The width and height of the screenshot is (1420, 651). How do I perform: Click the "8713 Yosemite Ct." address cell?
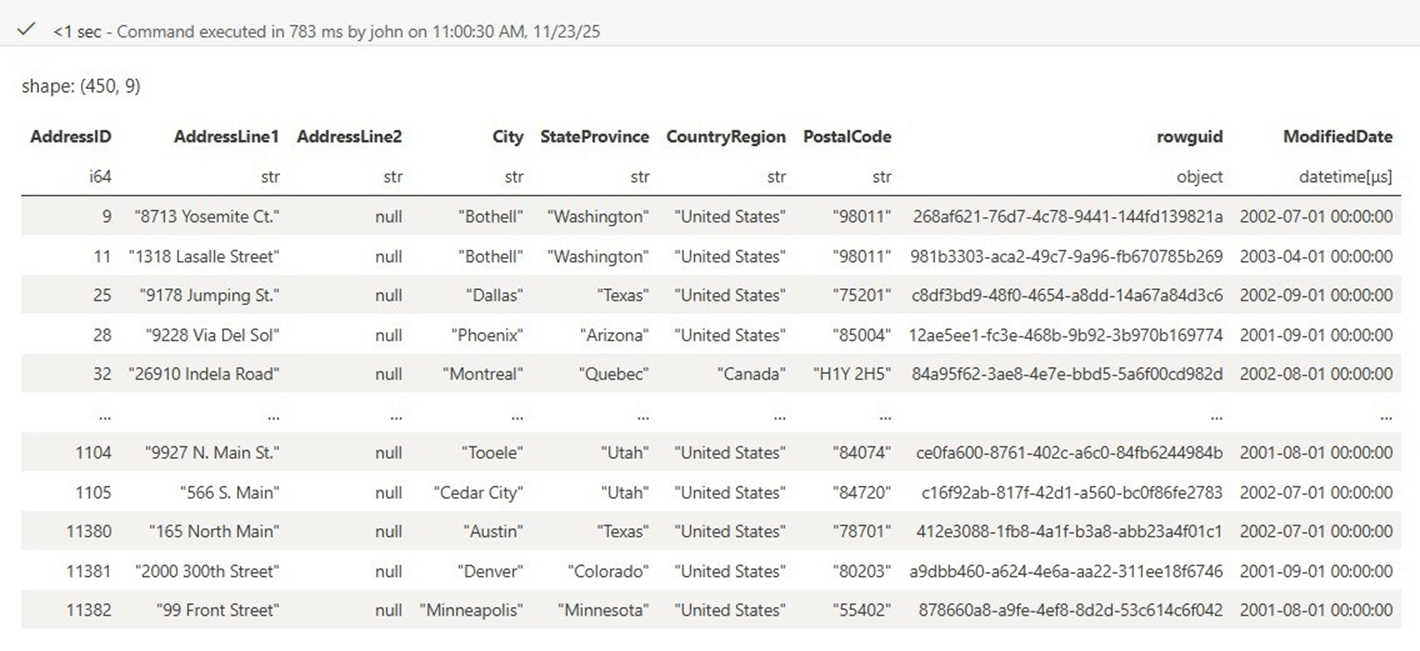pos(207,216)
